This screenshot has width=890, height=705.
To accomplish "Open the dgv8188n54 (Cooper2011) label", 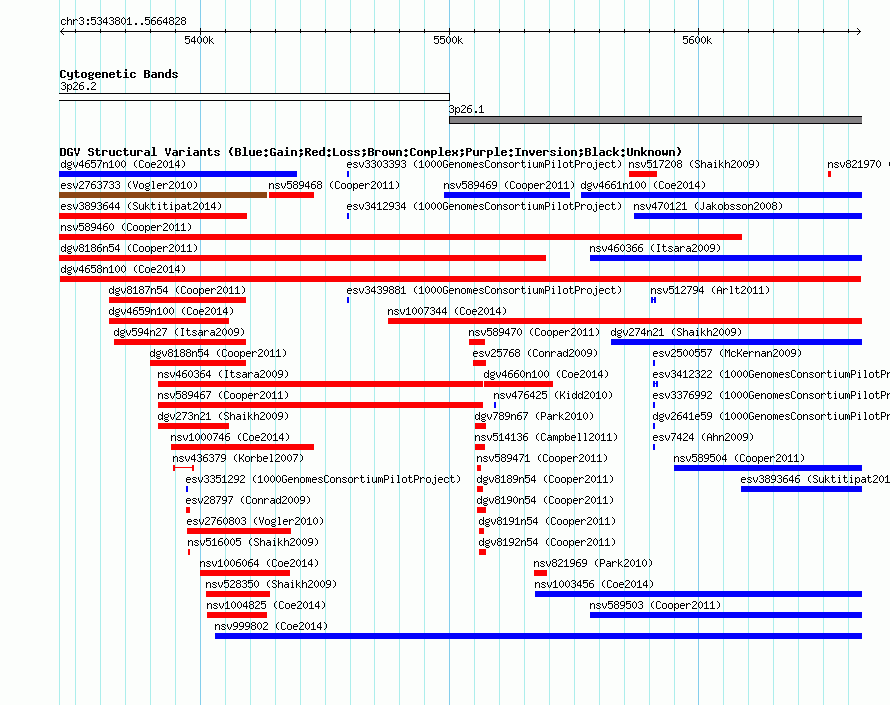I will coord(218,354).
